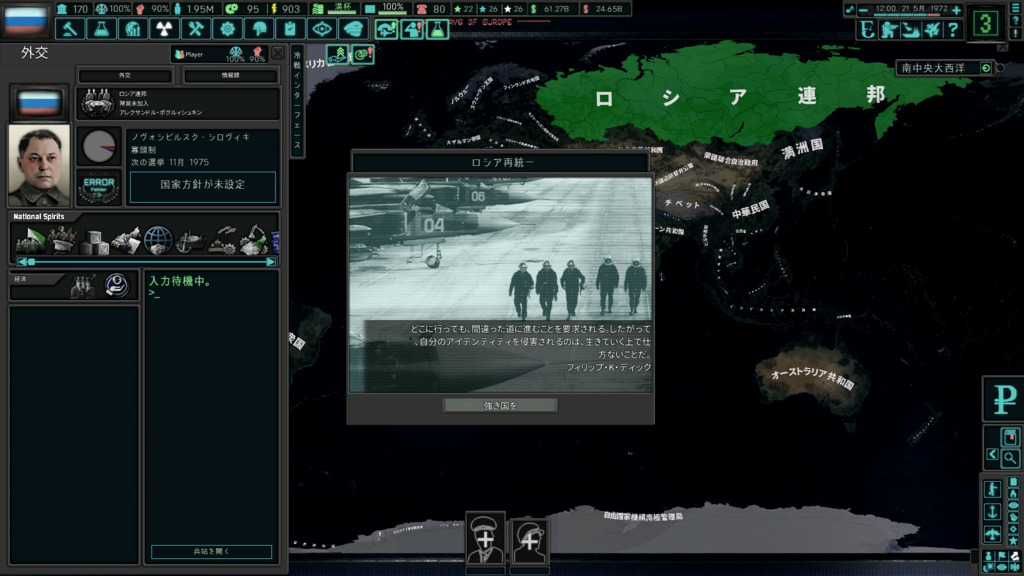Switch to the 情報部 tab
1024x576 pixels.
tap(231, 76)
